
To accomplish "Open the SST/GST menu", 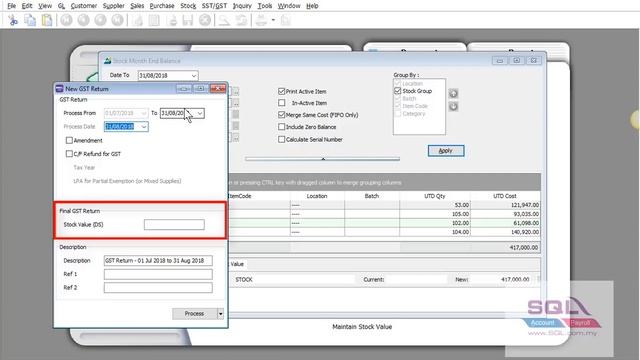I will pos(214,6).
